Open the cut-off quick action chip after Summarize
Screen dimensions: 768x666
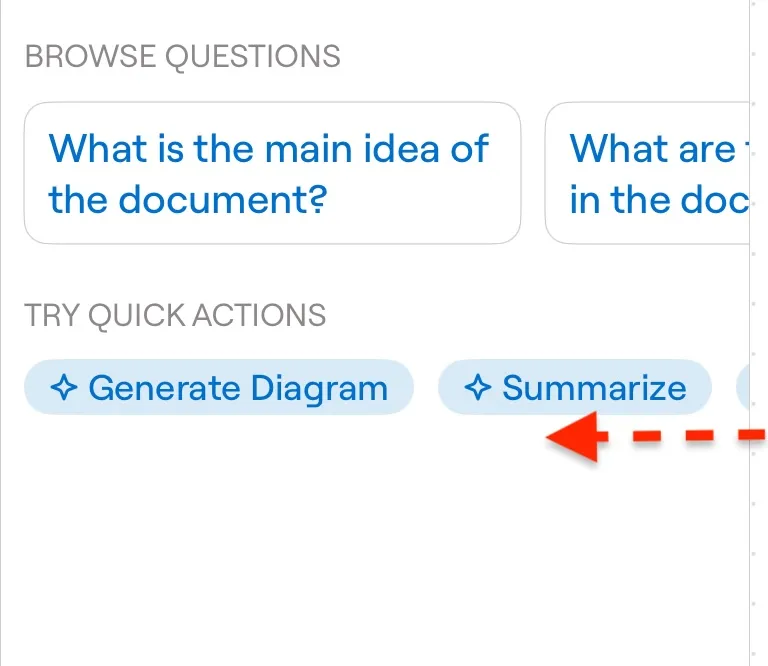tap(743, 387)
